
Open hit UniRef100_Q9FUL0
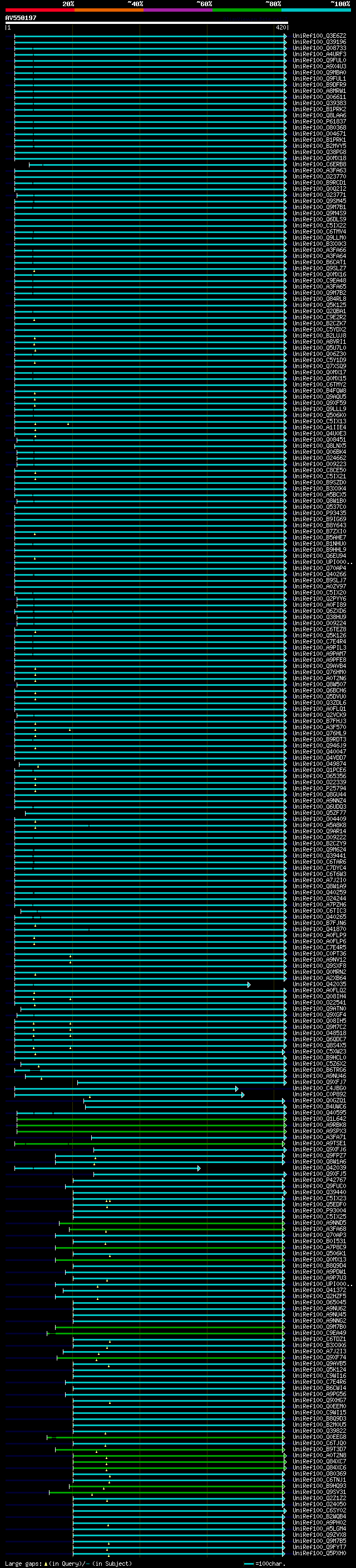[319, 60]
